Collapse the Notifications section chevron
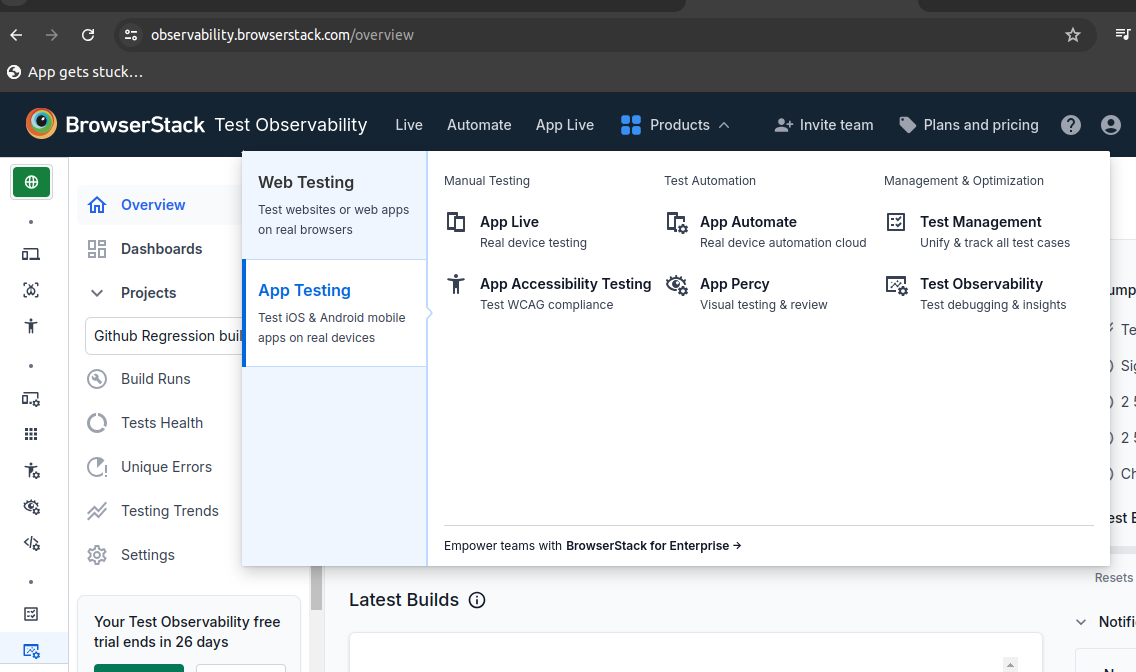Viewport: 1136px width, 672px height. (x=1081, y=622)
